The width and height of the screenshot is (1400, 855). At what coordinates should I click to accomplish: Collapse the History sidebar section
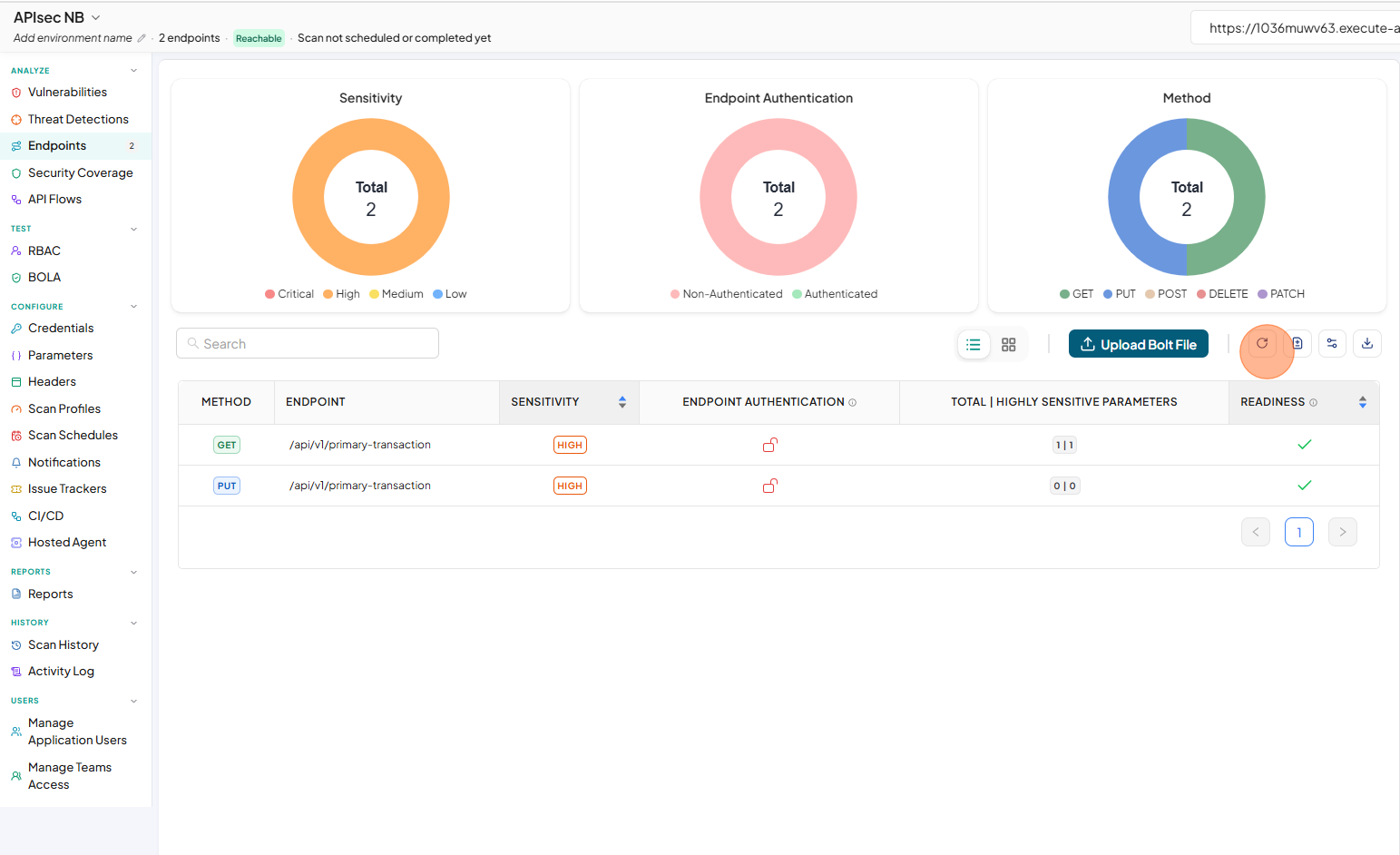point(134,623)
